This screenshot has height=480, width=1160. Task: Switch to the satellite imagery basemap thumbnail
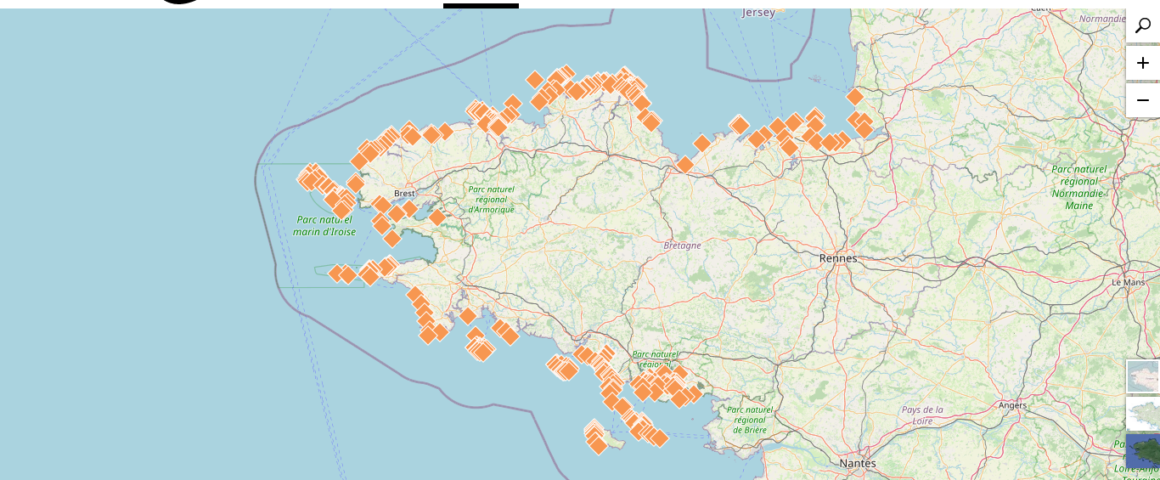1143,451
